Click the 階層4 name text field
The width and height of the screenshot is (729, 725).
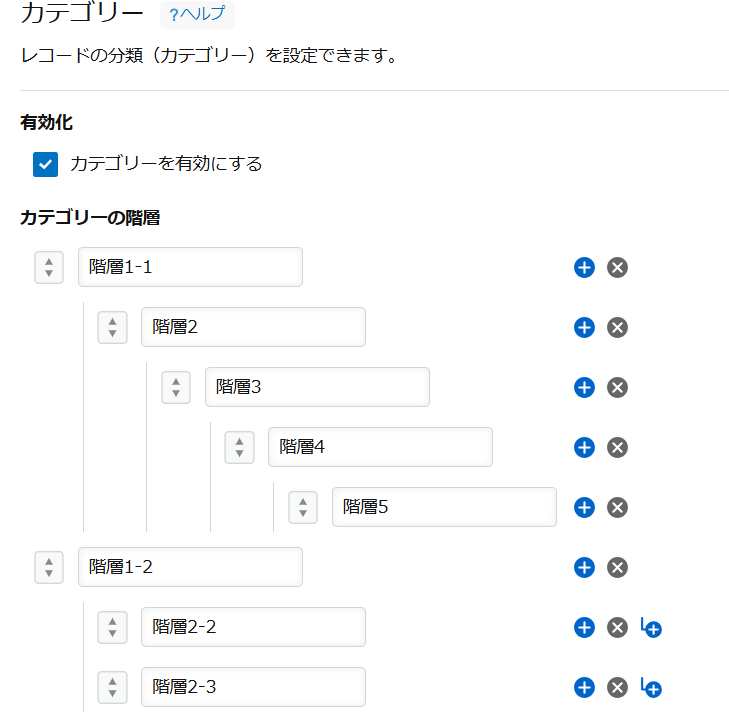tap(380, 447)
